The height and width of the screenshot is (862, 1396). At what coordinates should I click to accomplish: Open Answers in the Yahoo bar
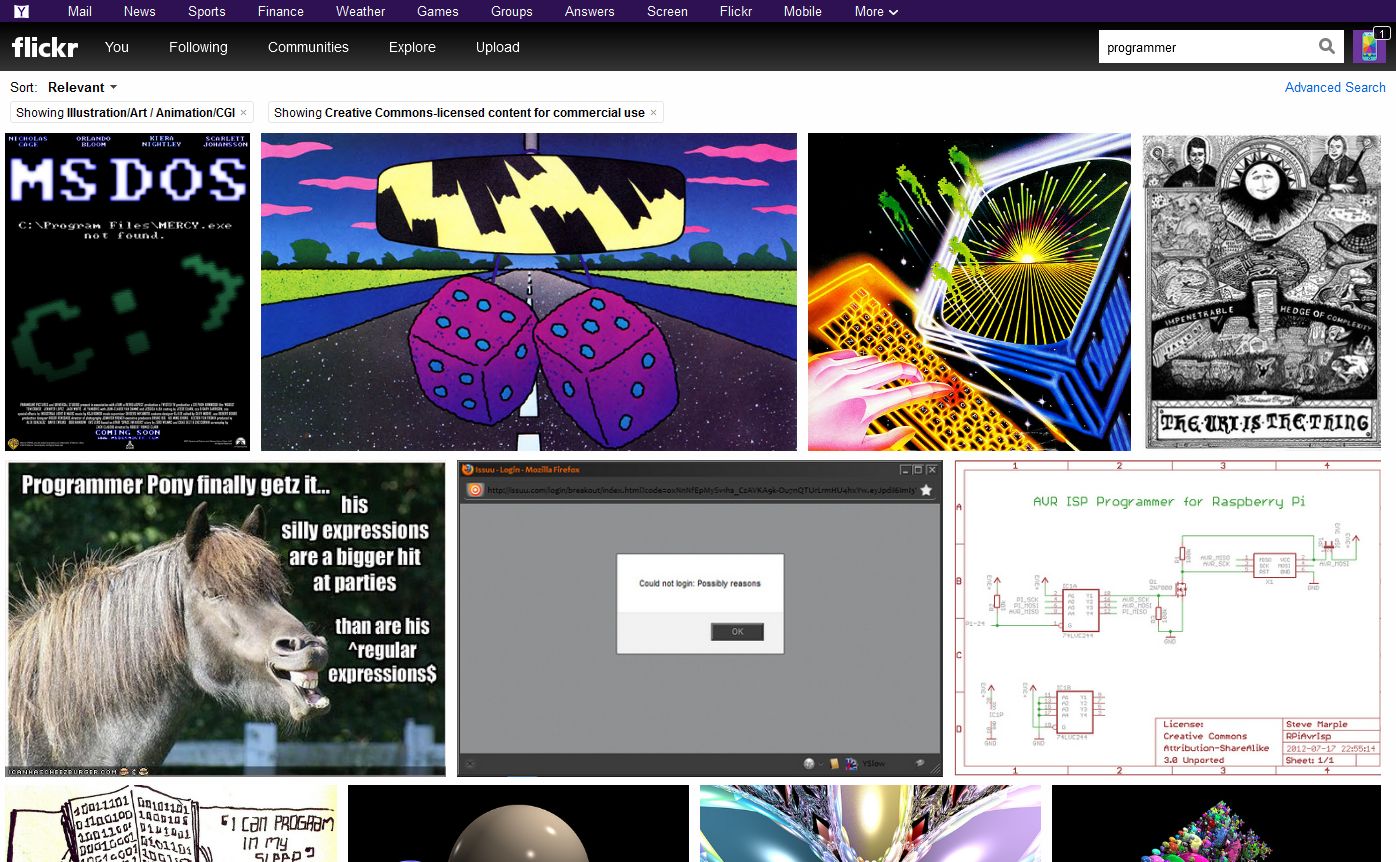click(590, 12)
